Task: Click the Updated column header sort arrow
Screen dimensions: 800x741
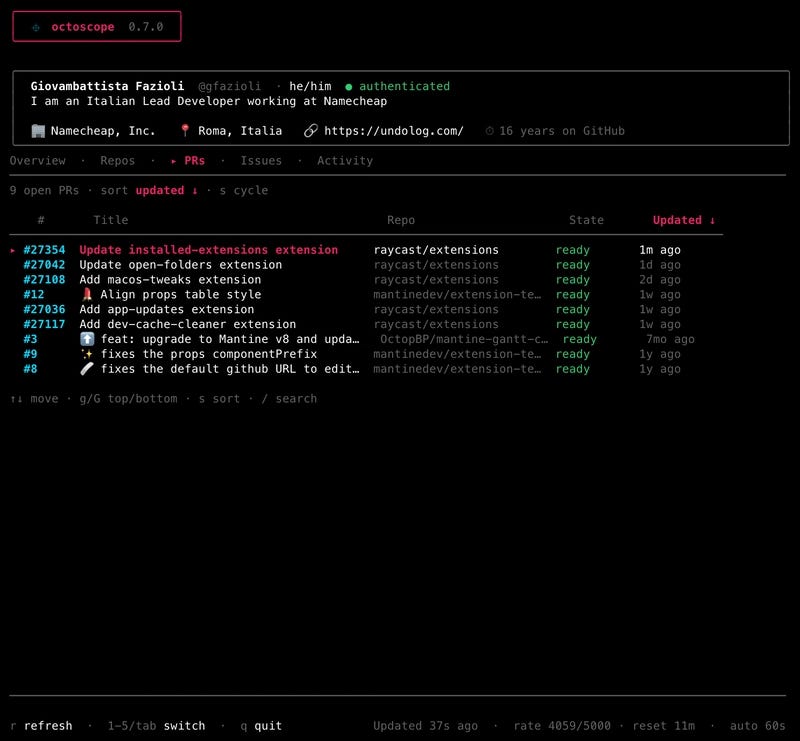Action: 712,220
